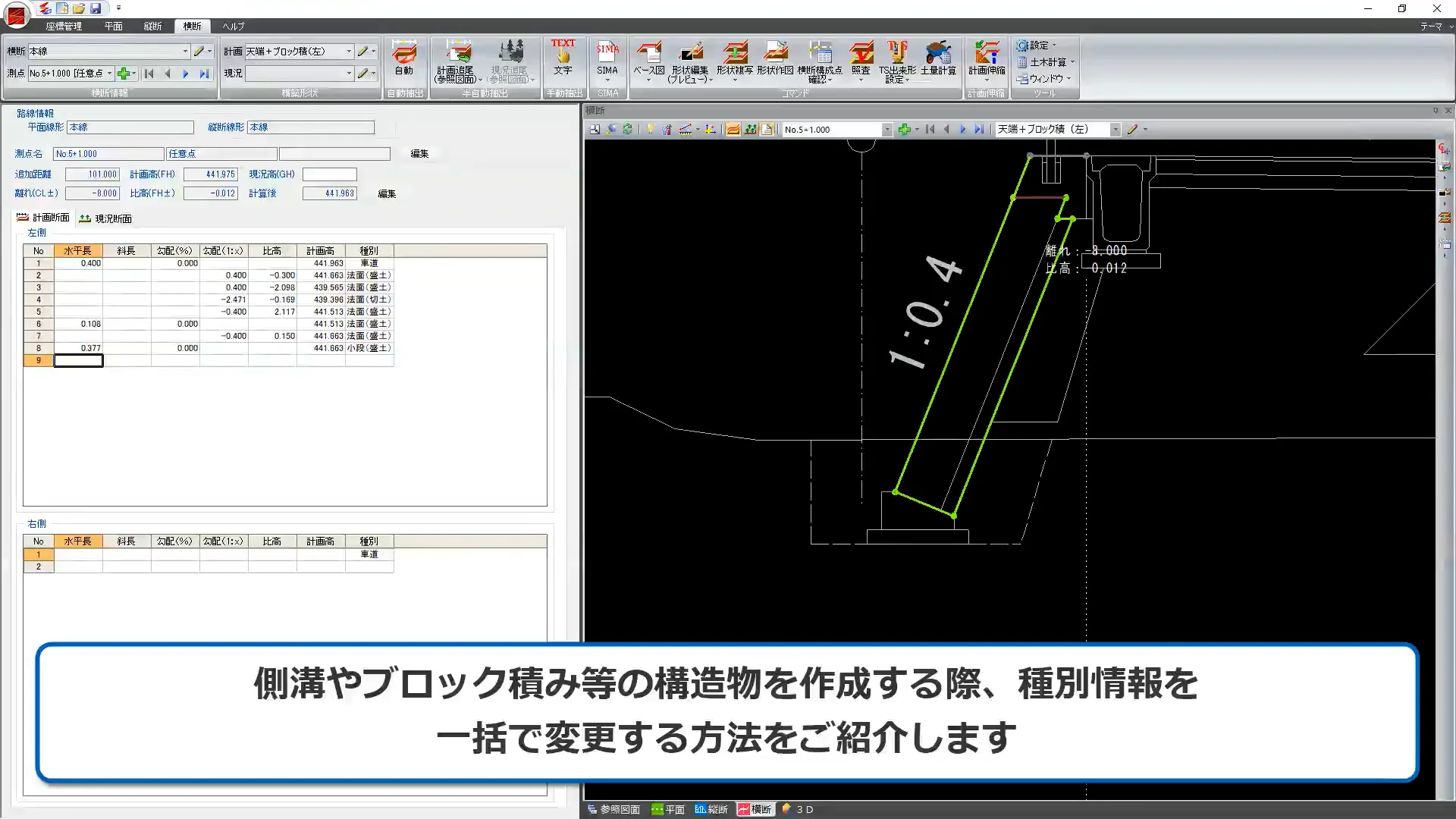Select empty 水平長 cell in row 9

point(78,360)
